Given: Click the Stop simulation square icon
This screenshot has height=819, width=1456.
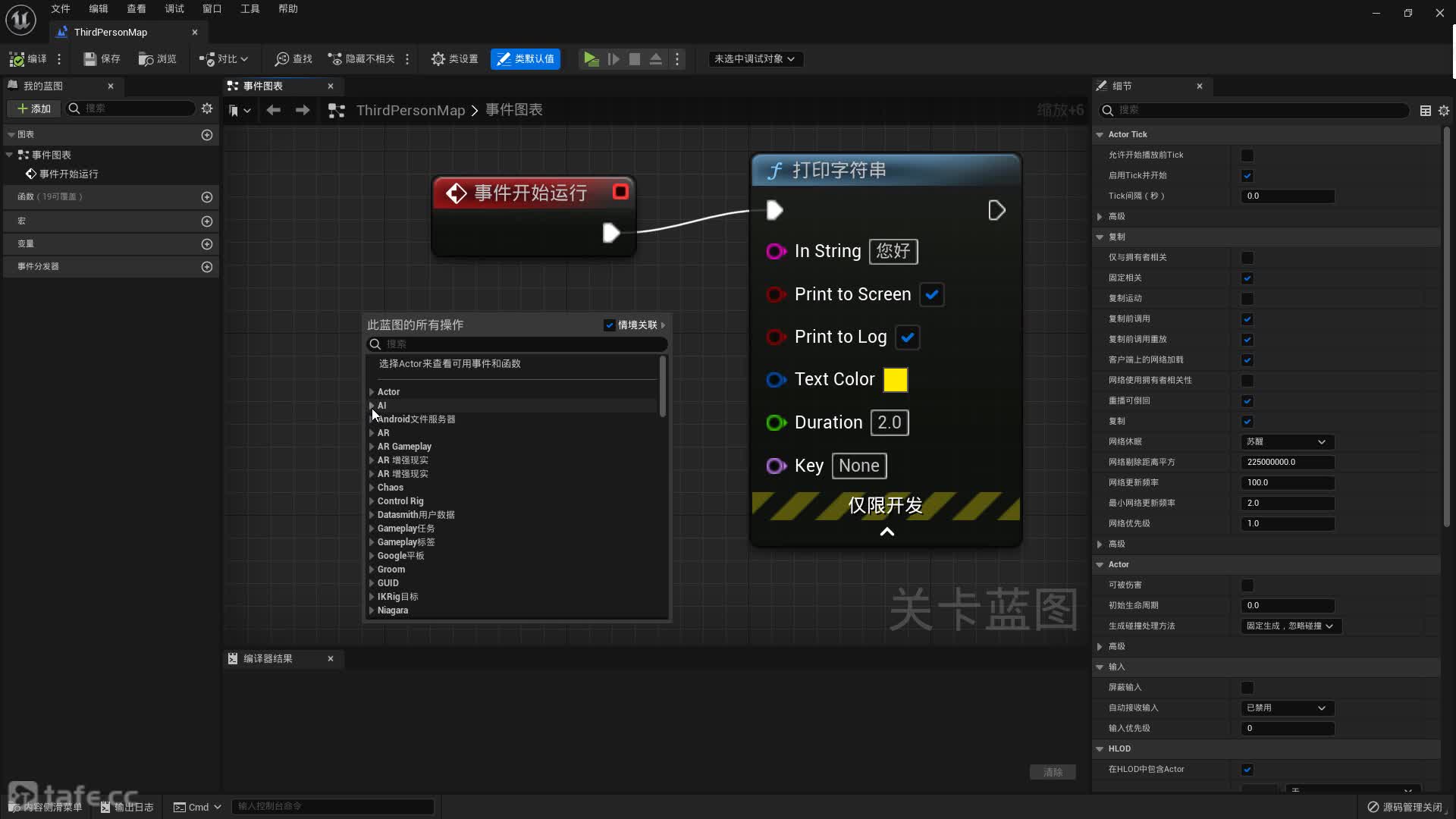Looking at the screenshot, I should pyautogui.click(x=635, y=58).
